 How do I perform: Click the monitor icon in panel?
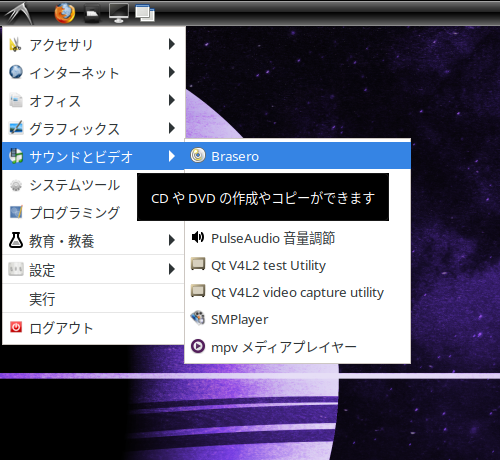pyautogui.click(x=119, y=13)
